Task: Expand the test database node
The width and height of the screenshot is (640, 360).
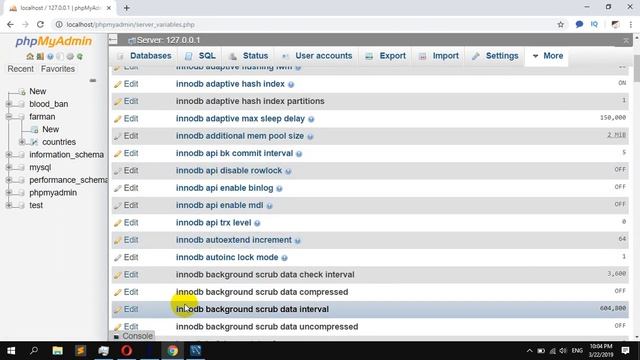Action: 9,205
